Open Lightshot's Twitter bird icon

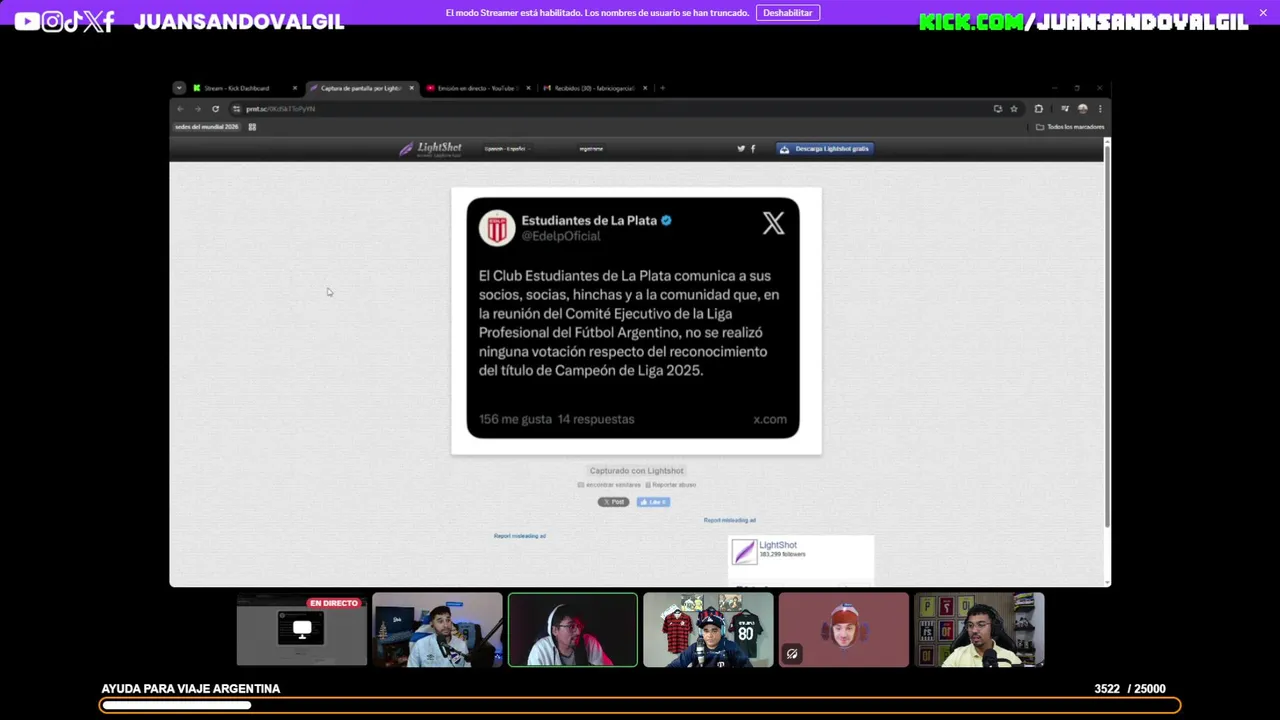coord(741,149)
